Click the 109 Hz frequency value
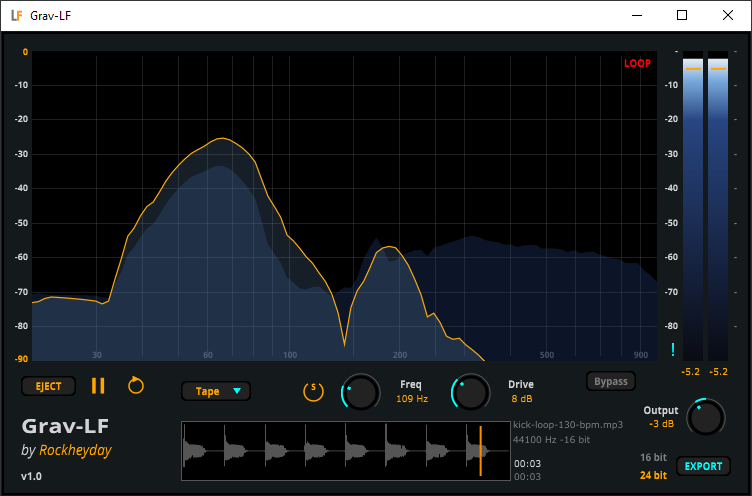Image resolution: width=752 pixels, height=496 pixels. (x=411, y=399)
